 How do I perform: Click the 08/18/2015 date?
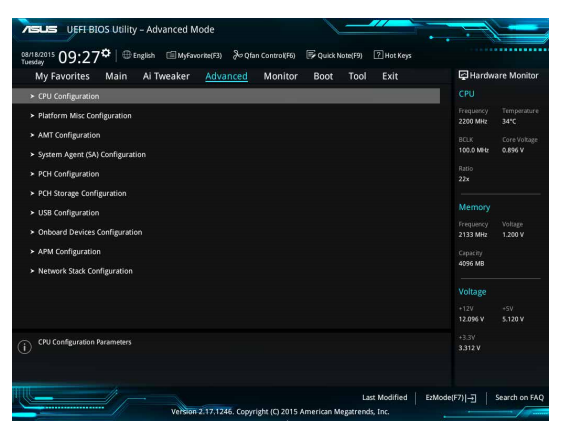click(38, 55)
